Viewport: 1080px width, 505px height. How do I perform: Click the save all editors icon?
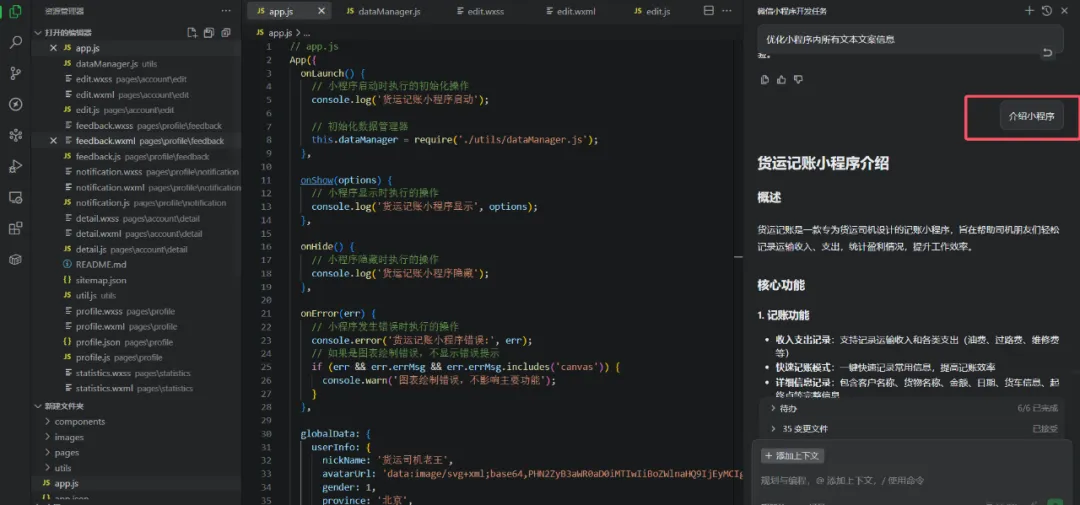point(209,32)
